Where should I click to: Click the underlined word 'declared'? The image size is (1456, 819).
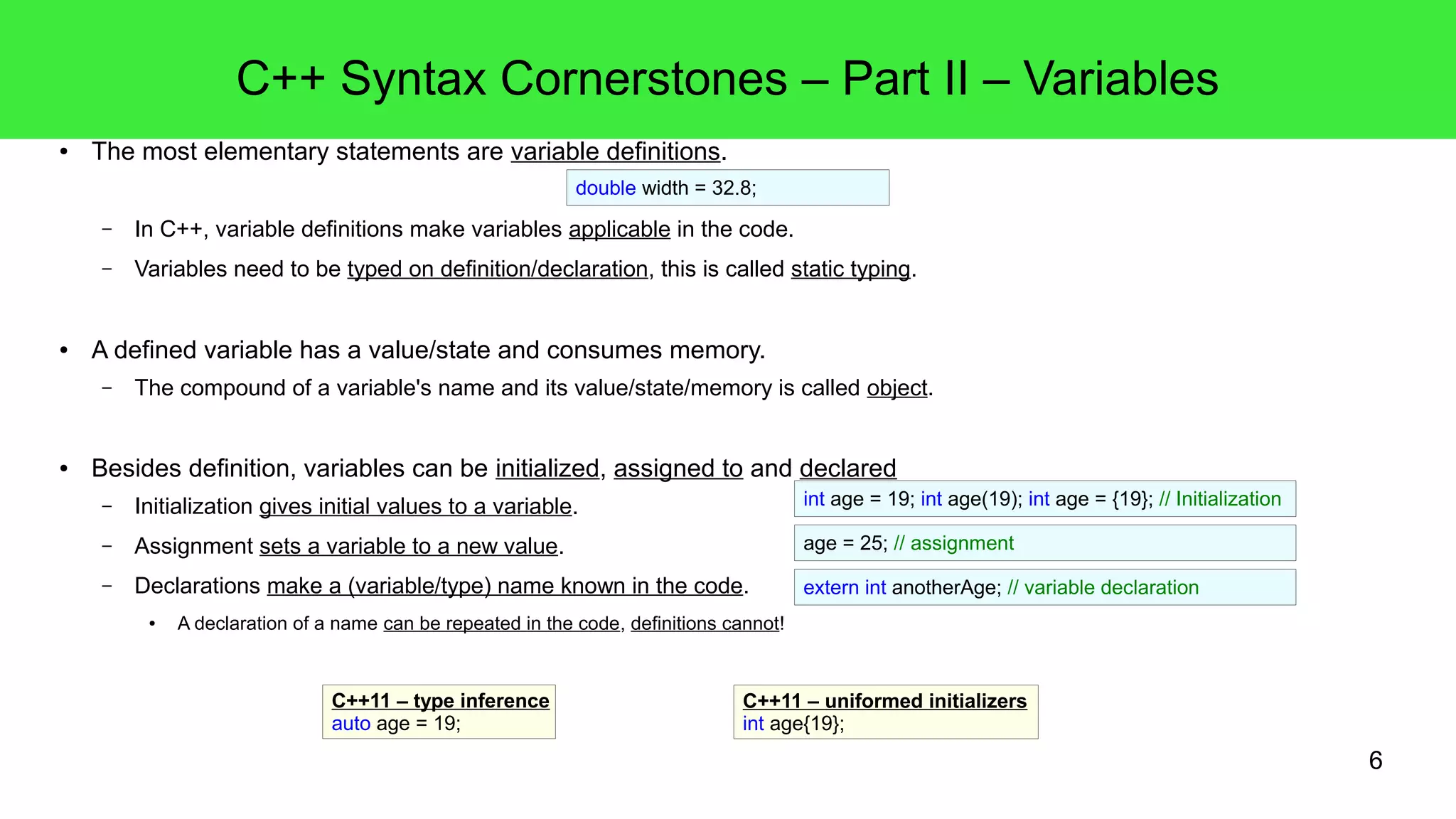tap(847, 469)
